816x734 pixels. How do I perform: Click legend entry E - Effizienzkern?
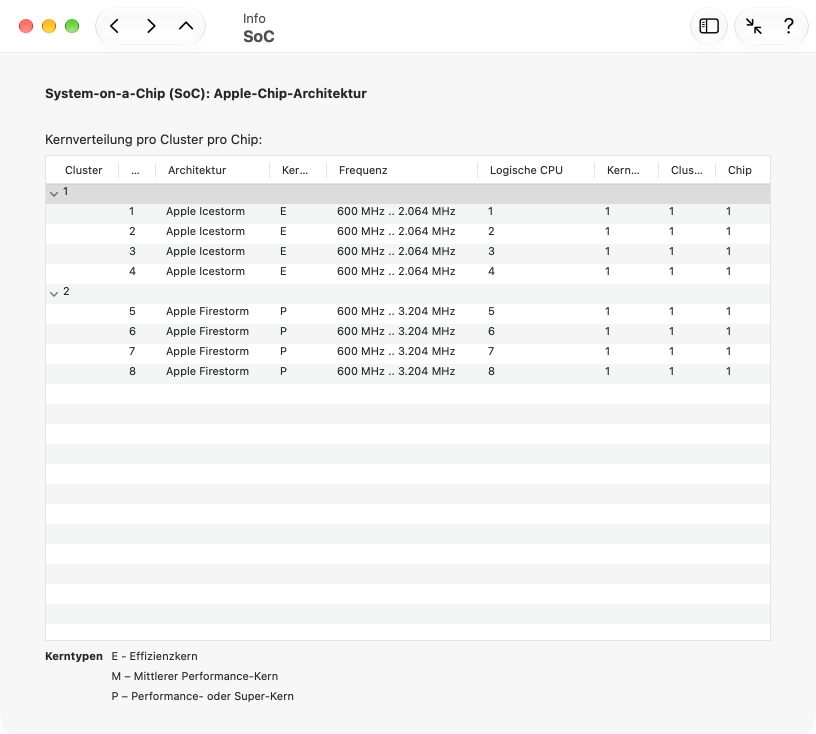click(x=154, y=656)
